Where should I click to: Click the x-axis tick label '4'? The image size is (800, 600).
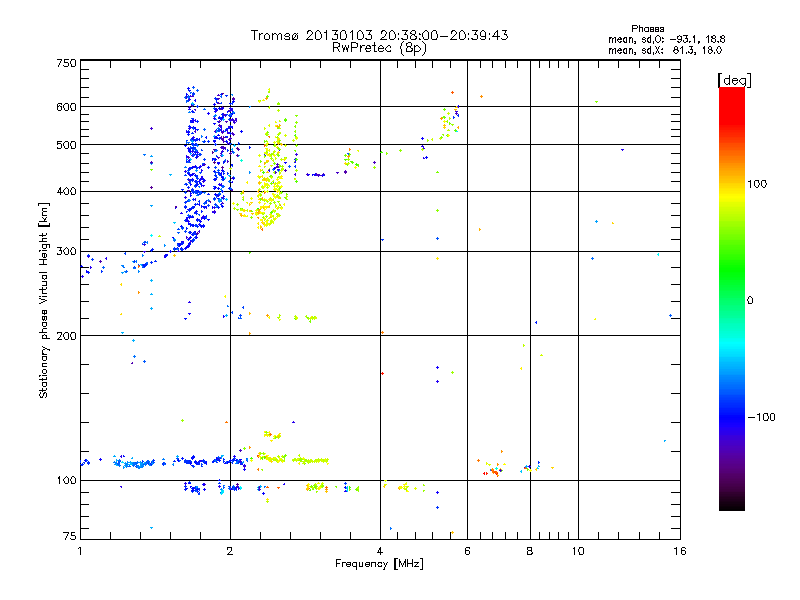coord(380,551)
